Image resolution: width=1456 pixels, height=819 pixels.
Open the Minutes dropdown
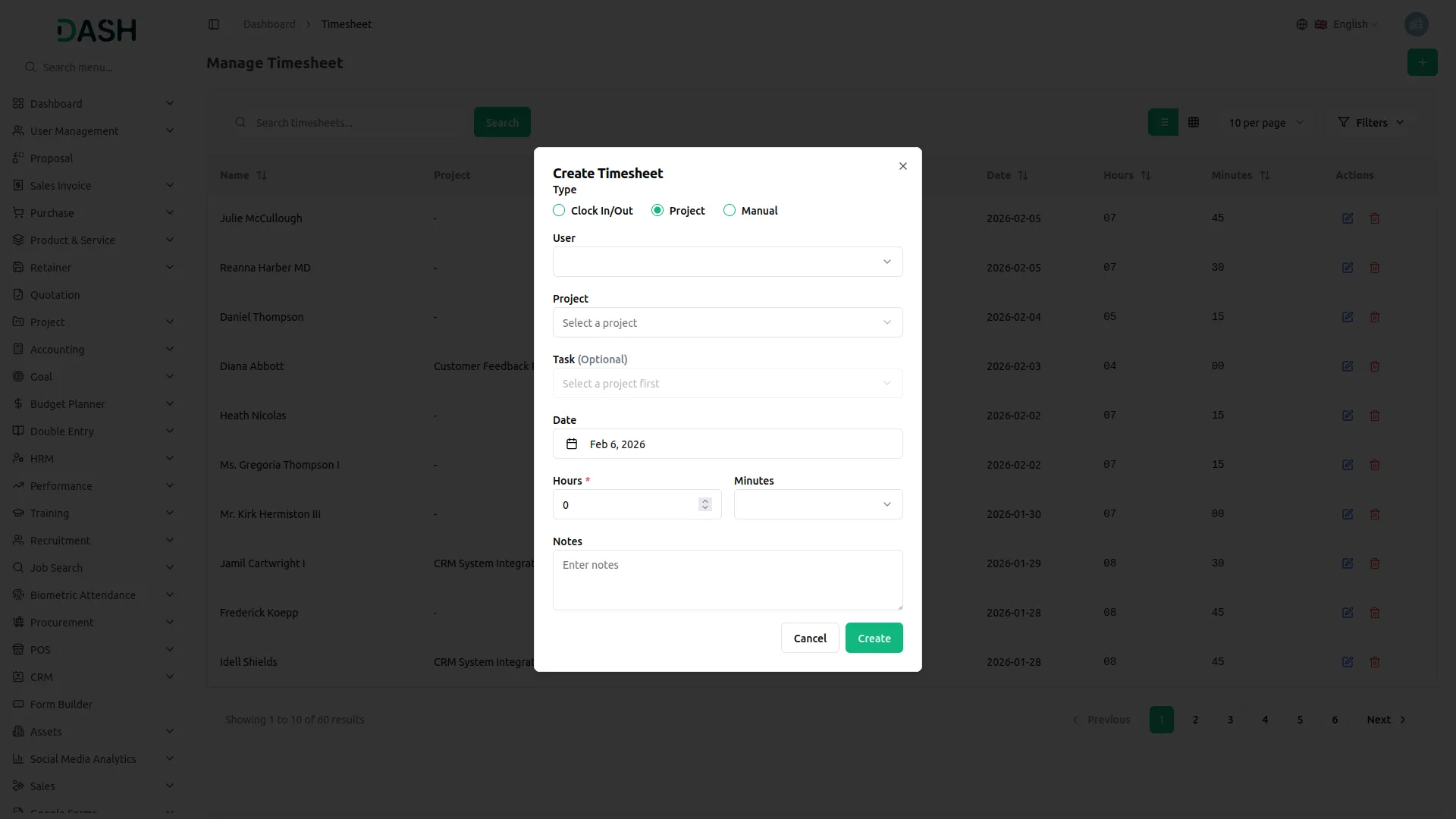[x=817, y=504]
